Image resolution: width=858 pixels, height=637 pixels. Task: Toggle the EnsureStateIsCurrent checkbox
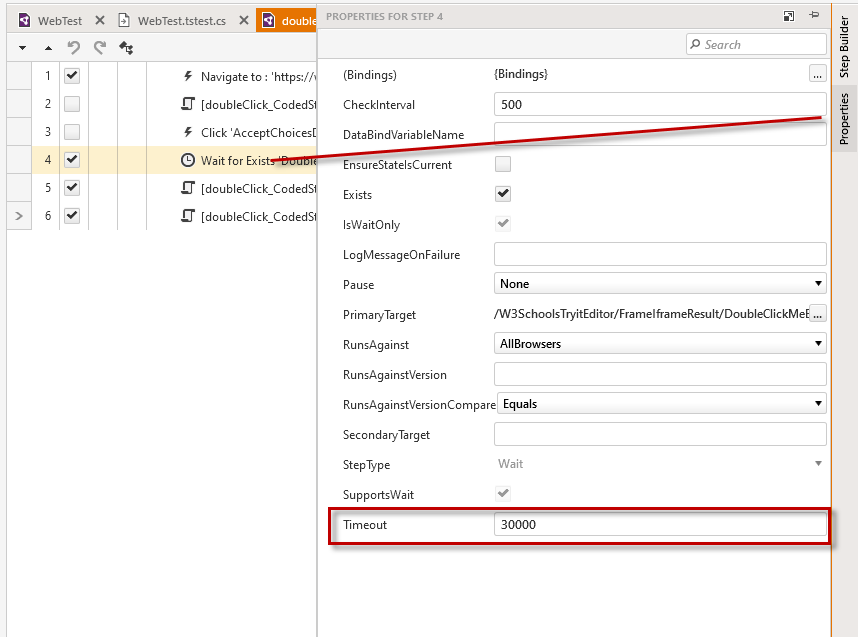tap(503, 164)
